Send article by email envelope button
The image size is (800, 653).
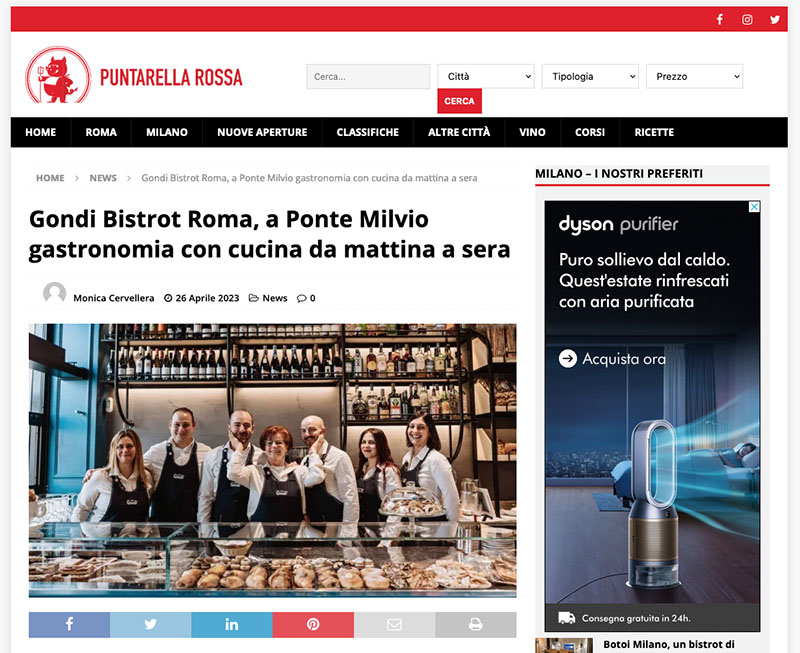(394, 624)
